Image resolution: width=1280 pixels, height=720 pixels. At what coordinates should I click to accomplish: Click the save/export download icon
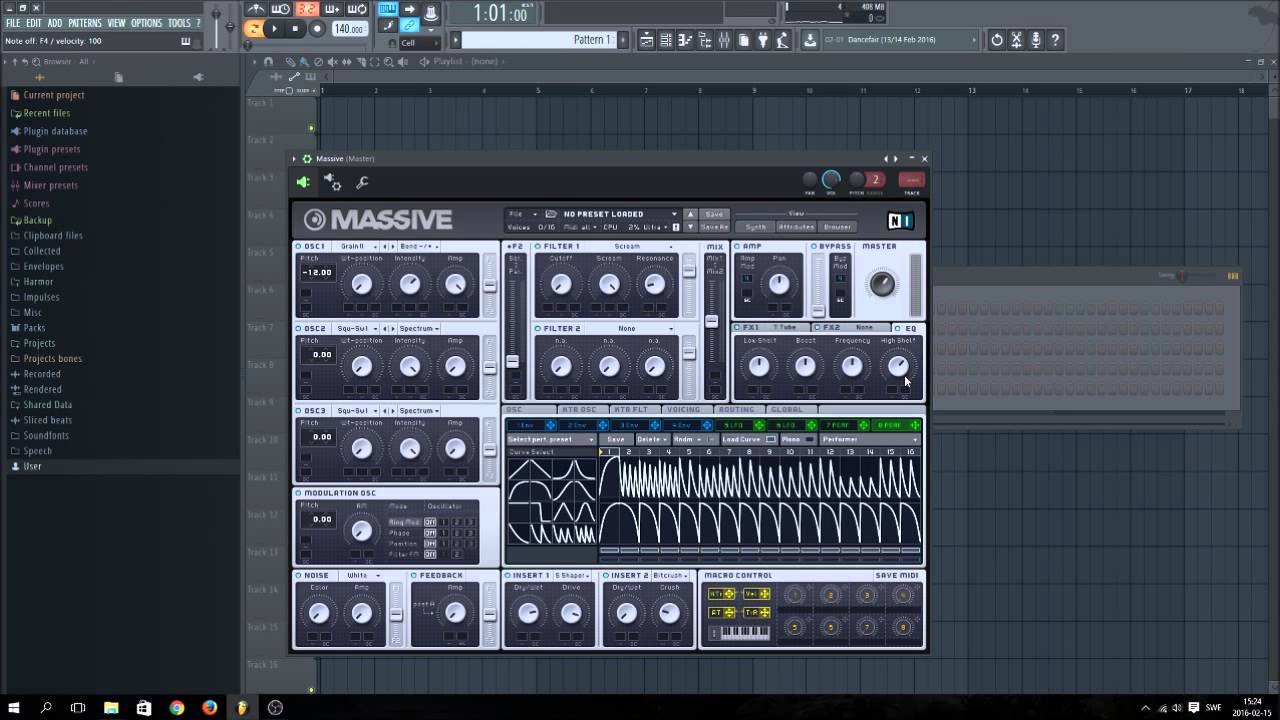(811, 40)
